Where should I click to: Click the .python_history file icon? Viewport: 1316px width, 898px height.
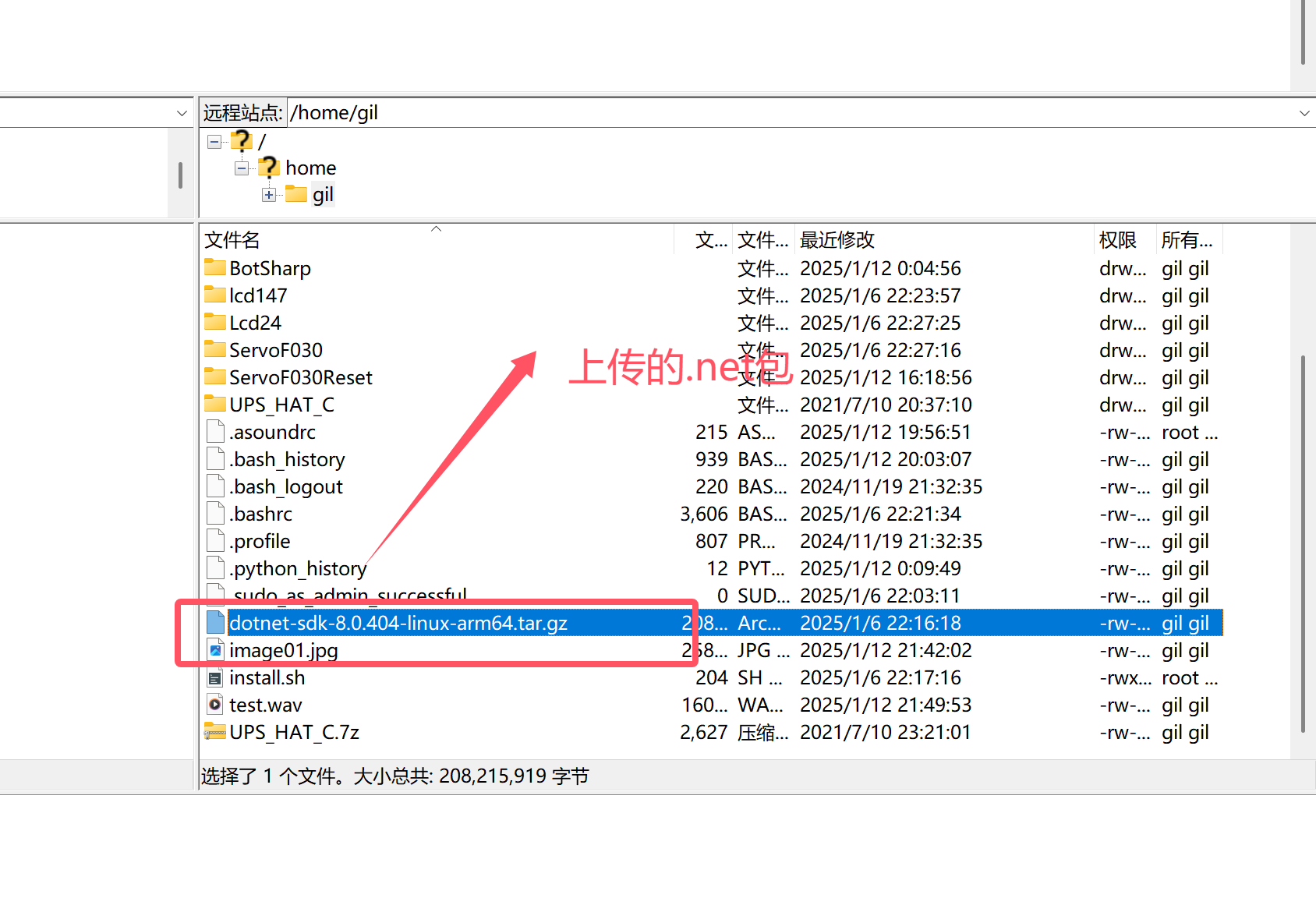click(215, 567)
